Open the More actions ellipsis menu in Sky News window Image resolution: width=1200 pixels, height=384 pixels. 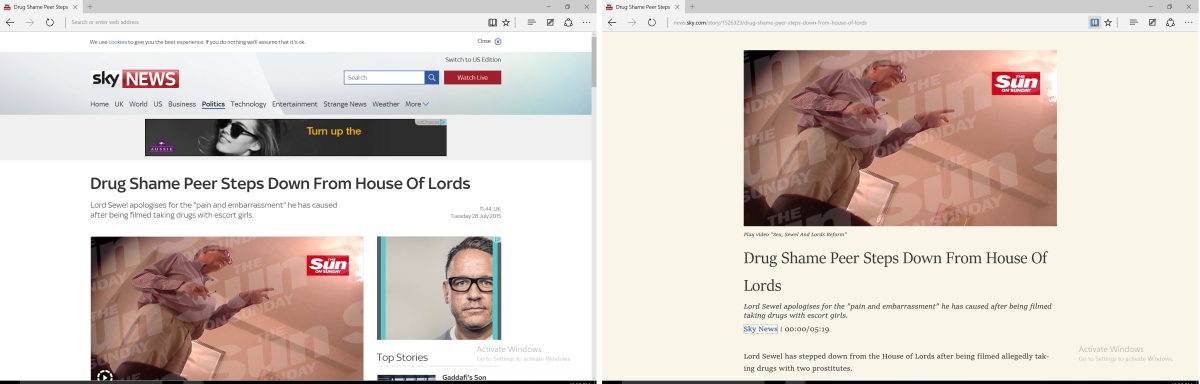(586, 22)
